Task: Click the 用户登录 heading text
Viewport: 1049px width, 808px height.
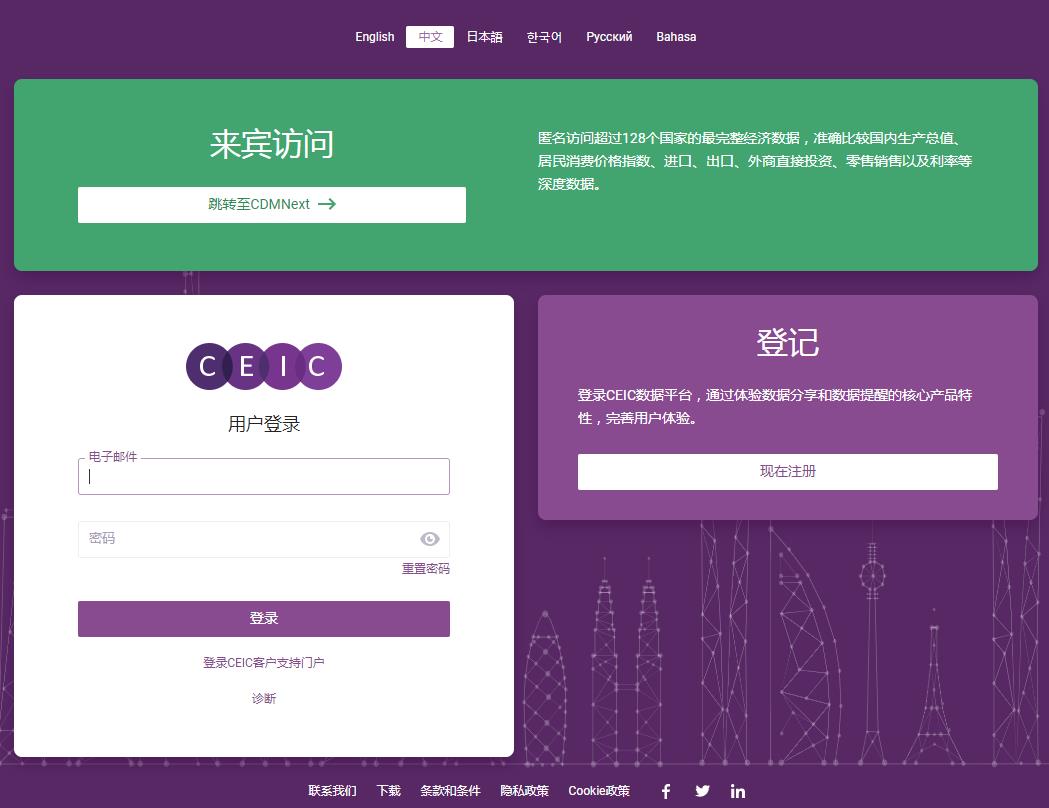Action: (x=264, y=423)
